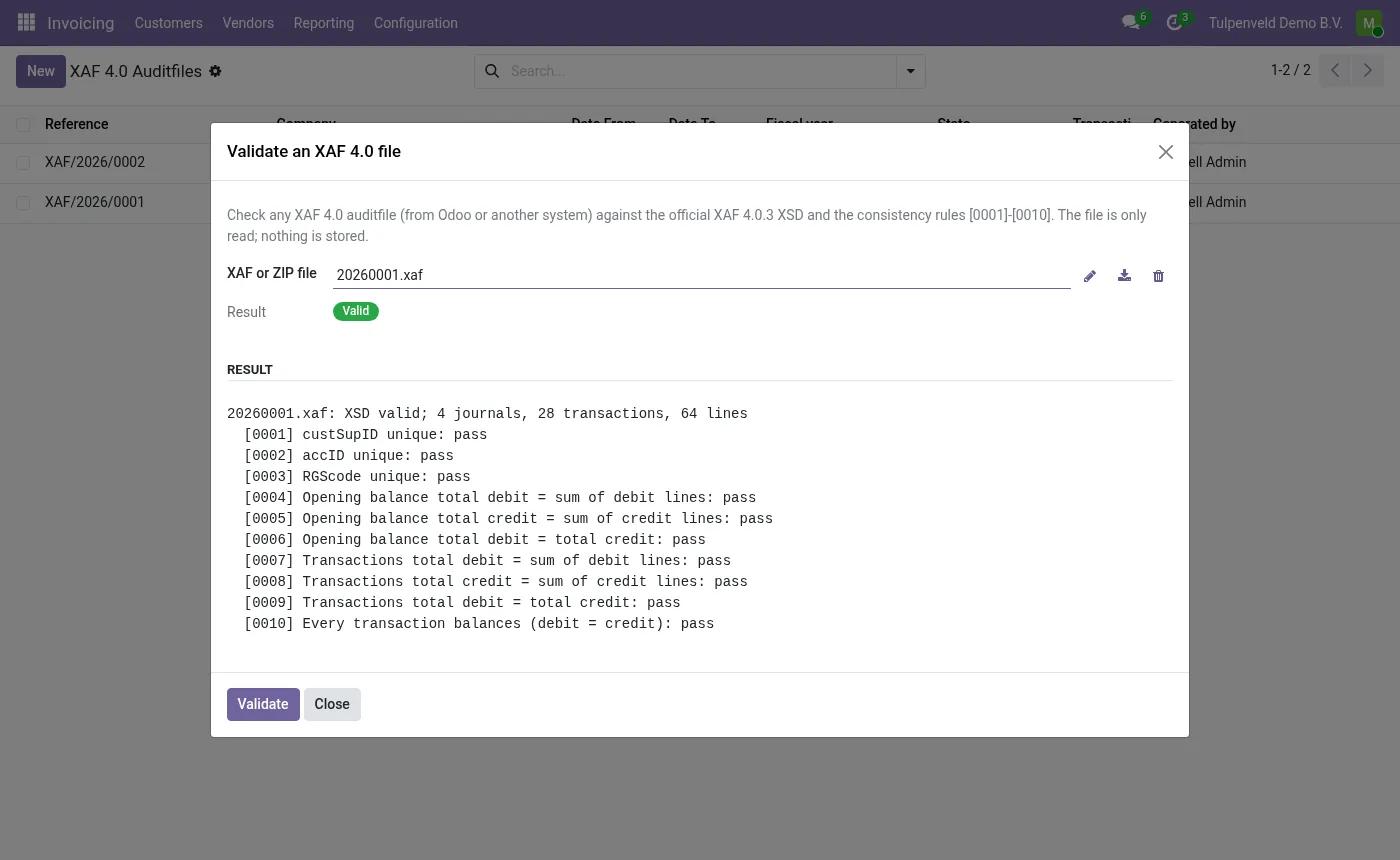This screenshot has height=860, width=1400.
Task: Click the XAF or ZIP file label
Action: click(x=272, y=273)
